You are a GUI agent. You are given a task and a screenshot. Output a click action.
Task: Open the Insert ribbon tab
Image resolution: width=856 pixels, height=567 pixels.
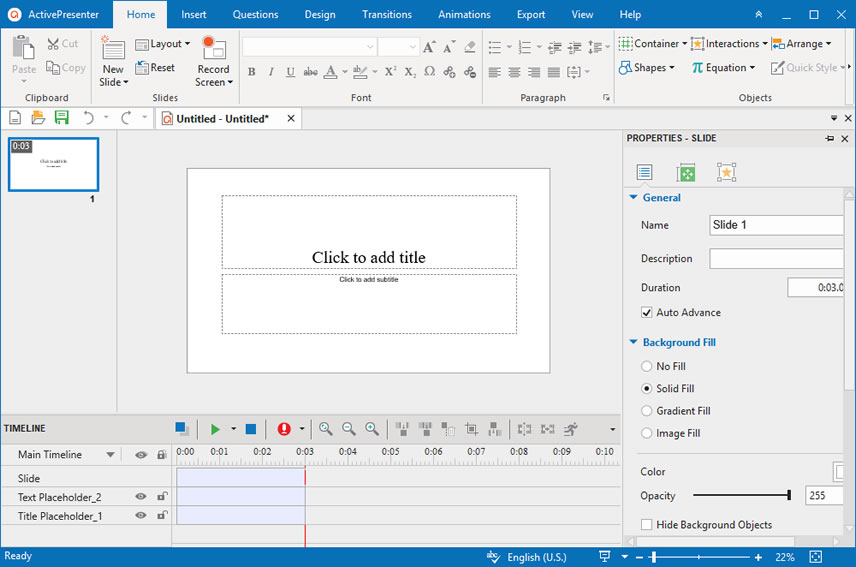tap(194, 15)
